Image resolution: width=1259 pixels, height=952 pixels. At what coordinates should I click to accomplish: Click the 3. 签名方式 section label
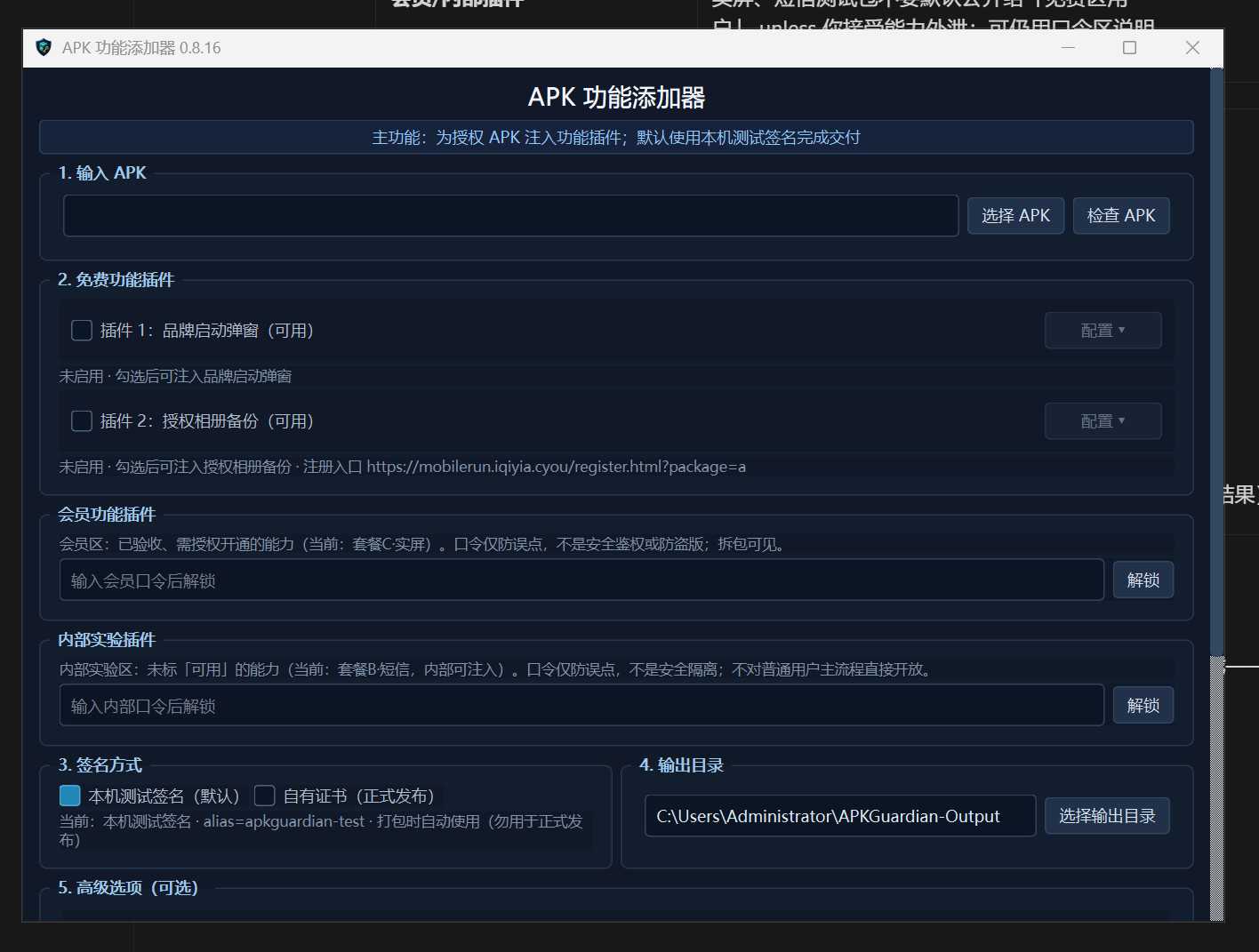(100, 765)
